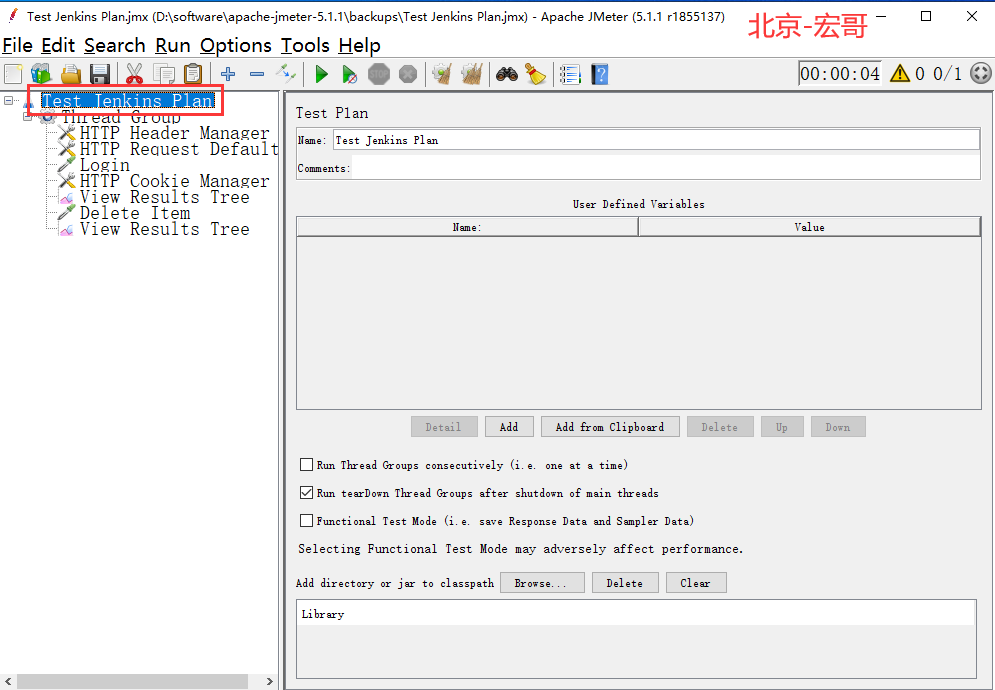
Task: Collapse the Test Jenkins Plan tree node
Action: [8, 100]
